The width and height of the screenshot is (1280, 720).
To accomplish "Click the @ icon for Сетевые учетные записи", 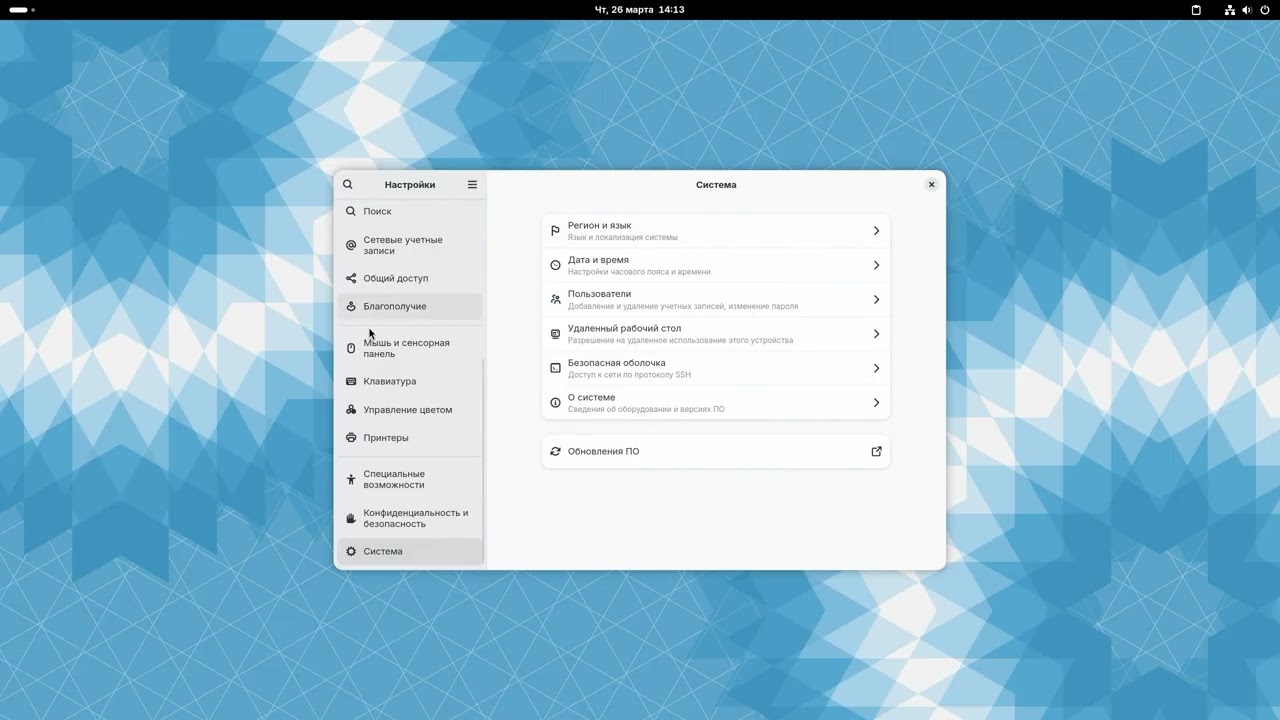I will click(x=351, y=245).
